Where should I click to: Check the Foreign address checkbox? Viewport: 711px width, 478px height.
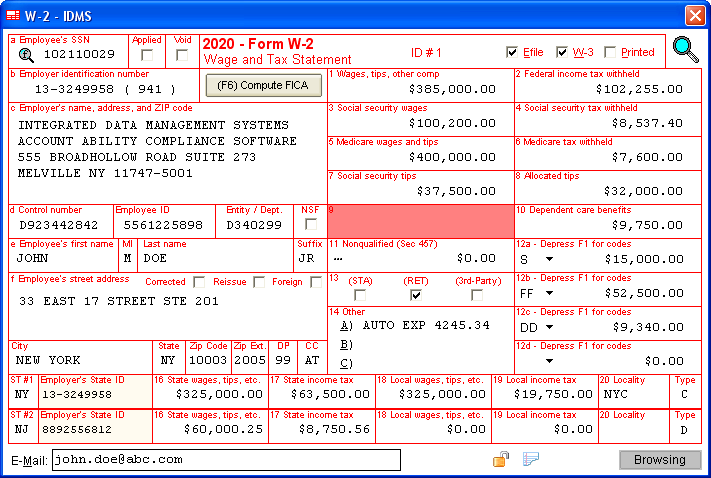point(316,282)
